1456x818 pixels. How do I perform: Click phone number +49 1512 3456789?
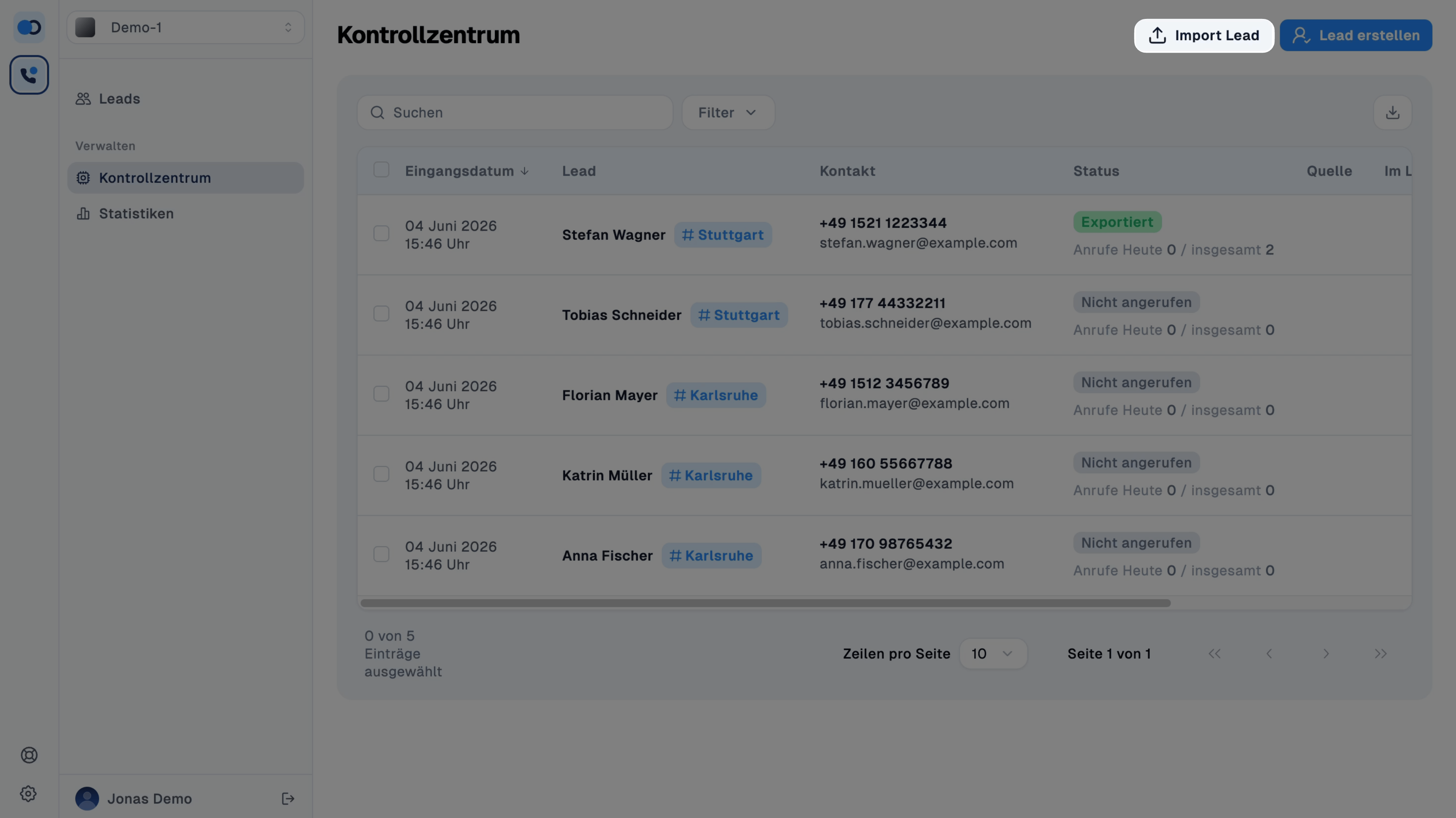click(x=885, y=384)
